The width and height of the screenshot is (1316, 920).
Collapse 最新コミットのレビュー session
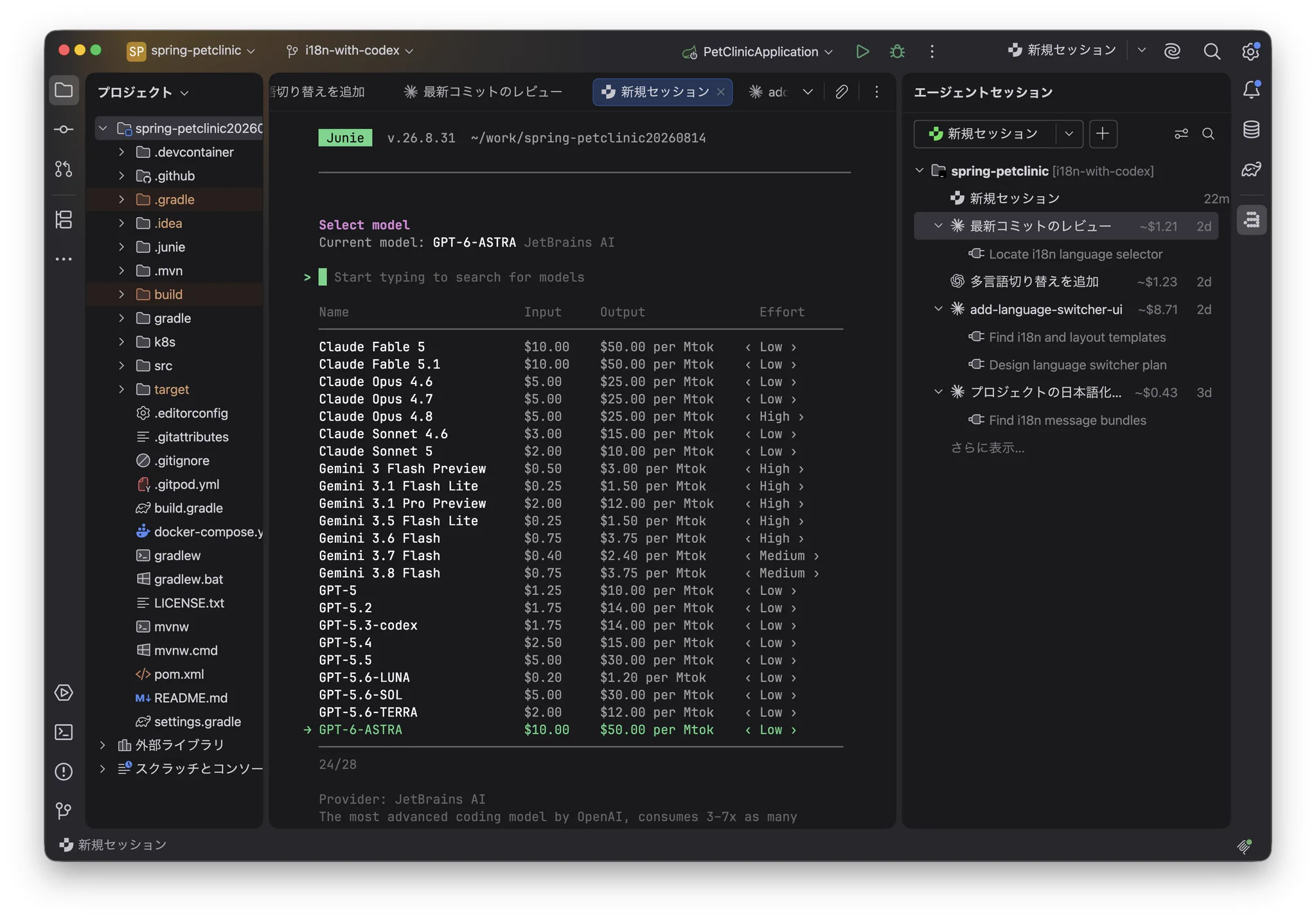(x=938, y=226)
